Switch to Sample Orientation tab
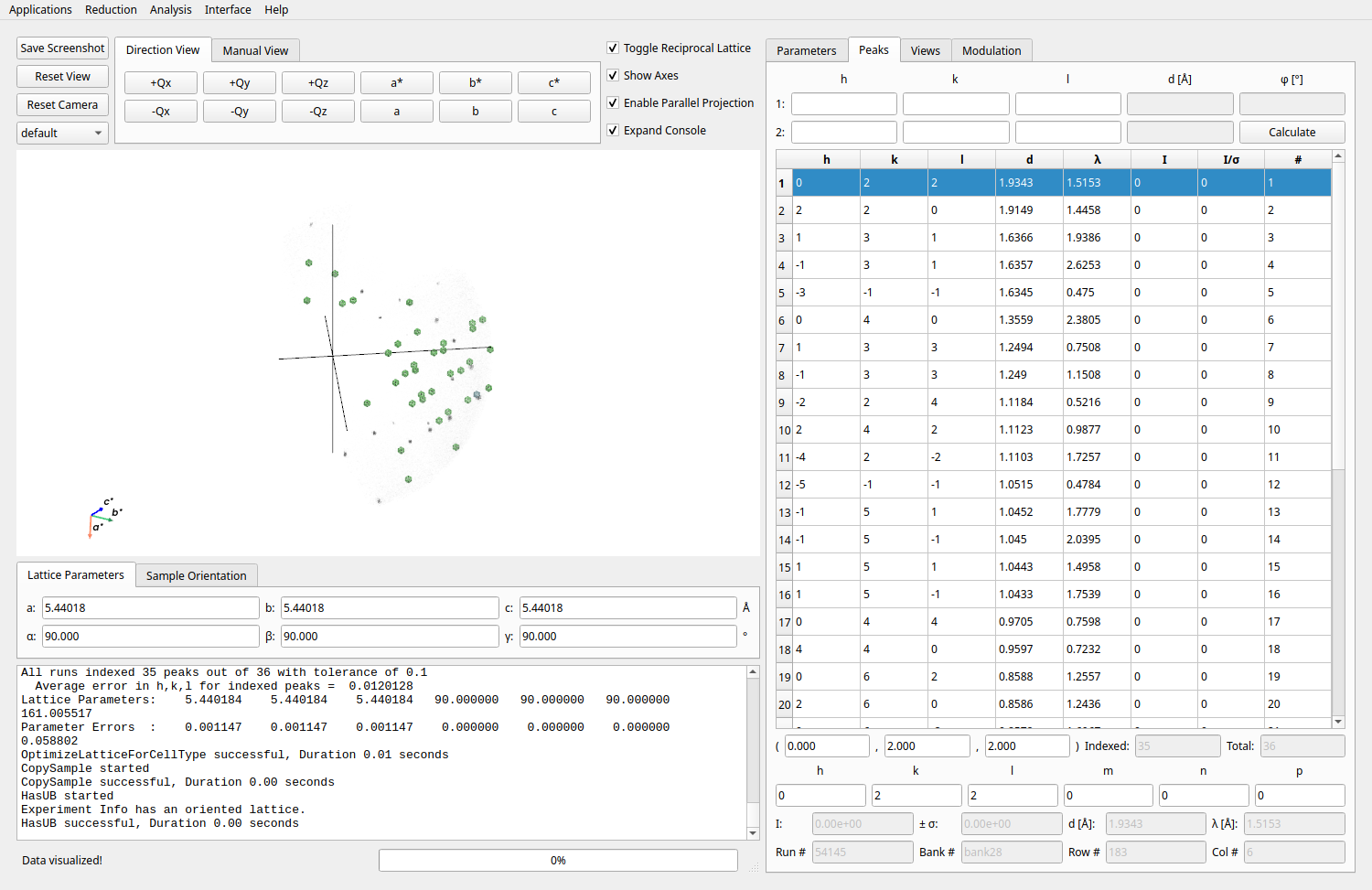 coord(197,575)
